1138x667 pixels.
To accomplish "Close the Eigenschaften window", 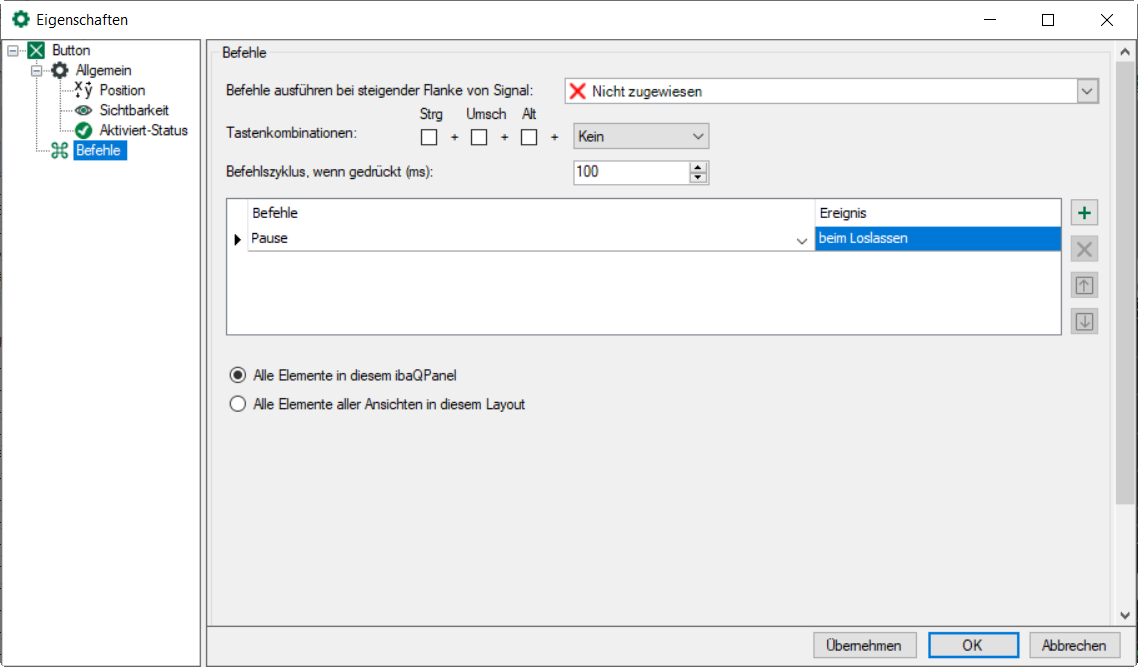I will 1107,20.
